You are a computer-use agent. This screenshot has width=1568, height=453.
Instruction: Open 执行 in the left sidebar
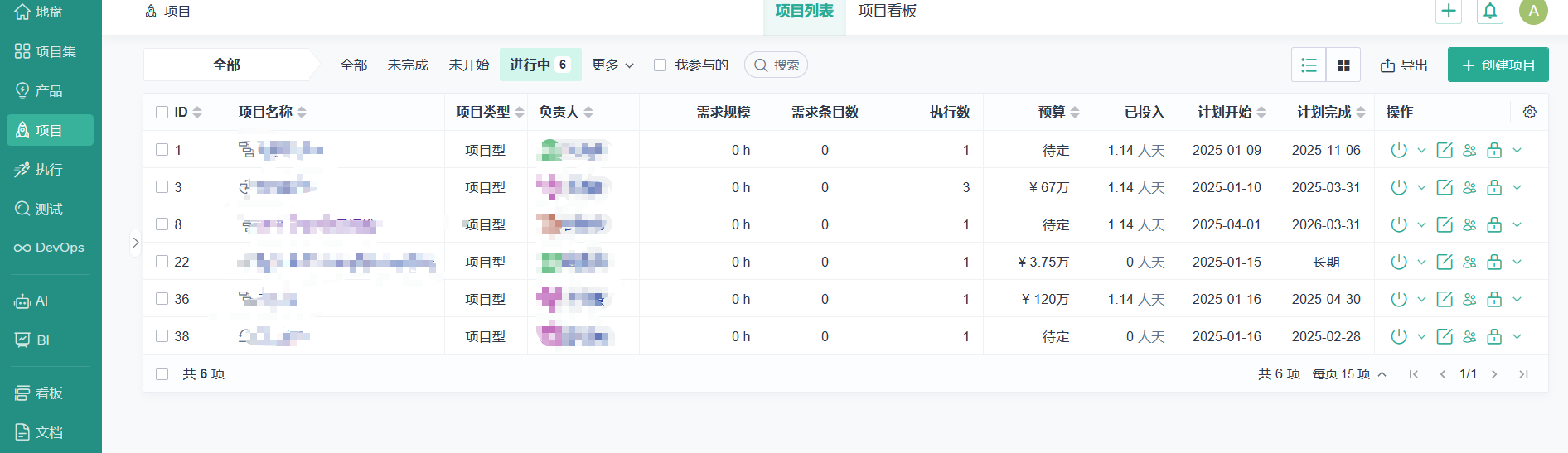pos(49,170)
